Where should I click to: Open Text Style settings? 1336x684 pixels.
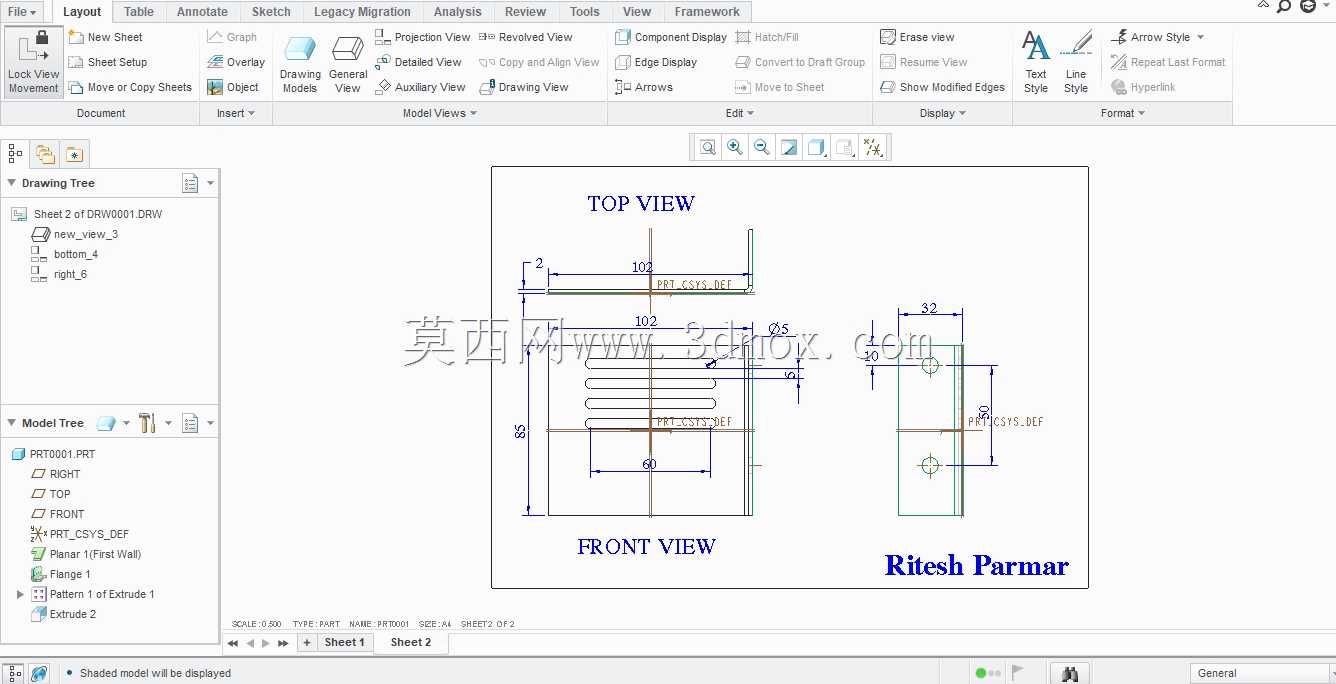(x=1036, y=62)
